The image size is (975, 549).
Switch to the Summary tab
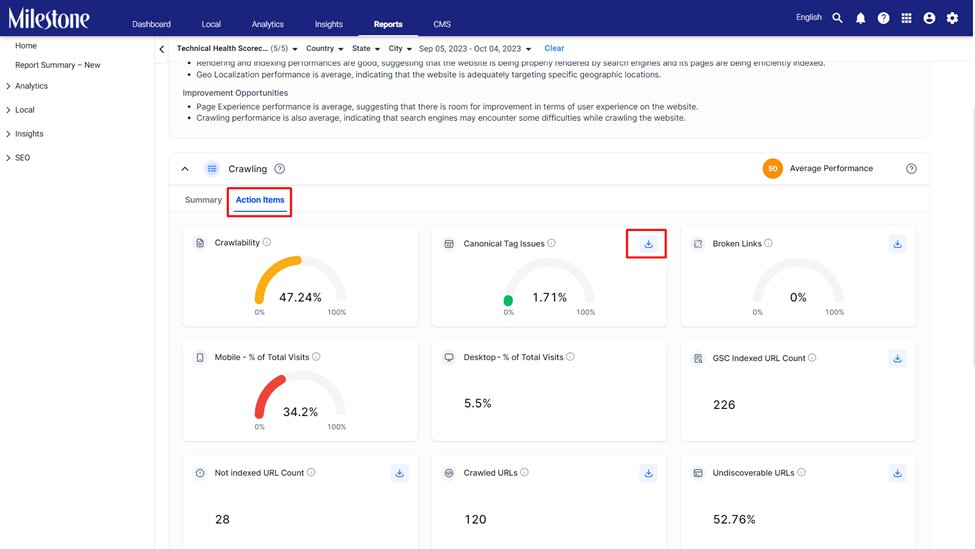203,200
